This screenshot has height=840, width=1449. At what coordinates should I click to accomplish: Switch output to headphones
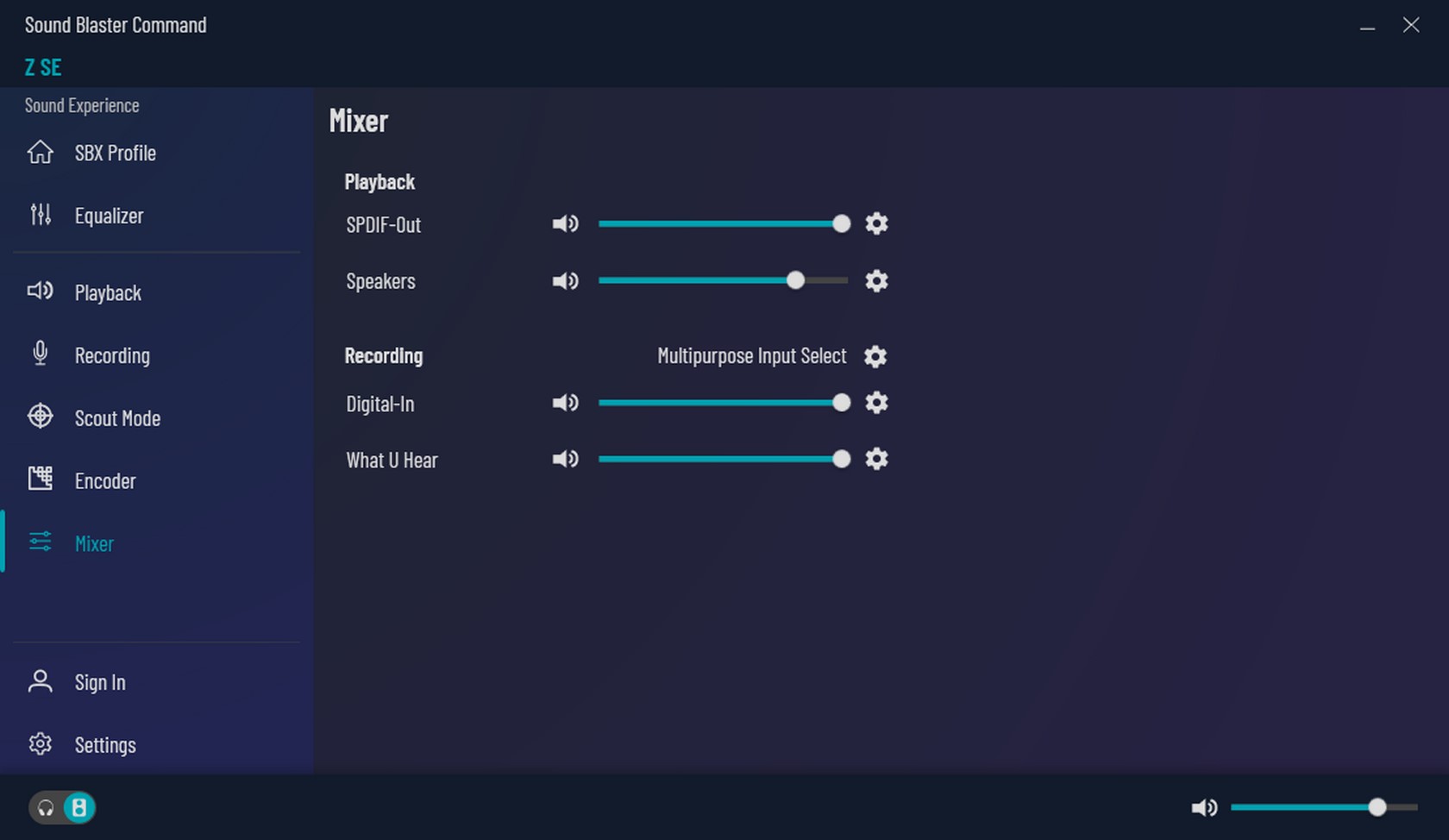[x=46, y=808]
